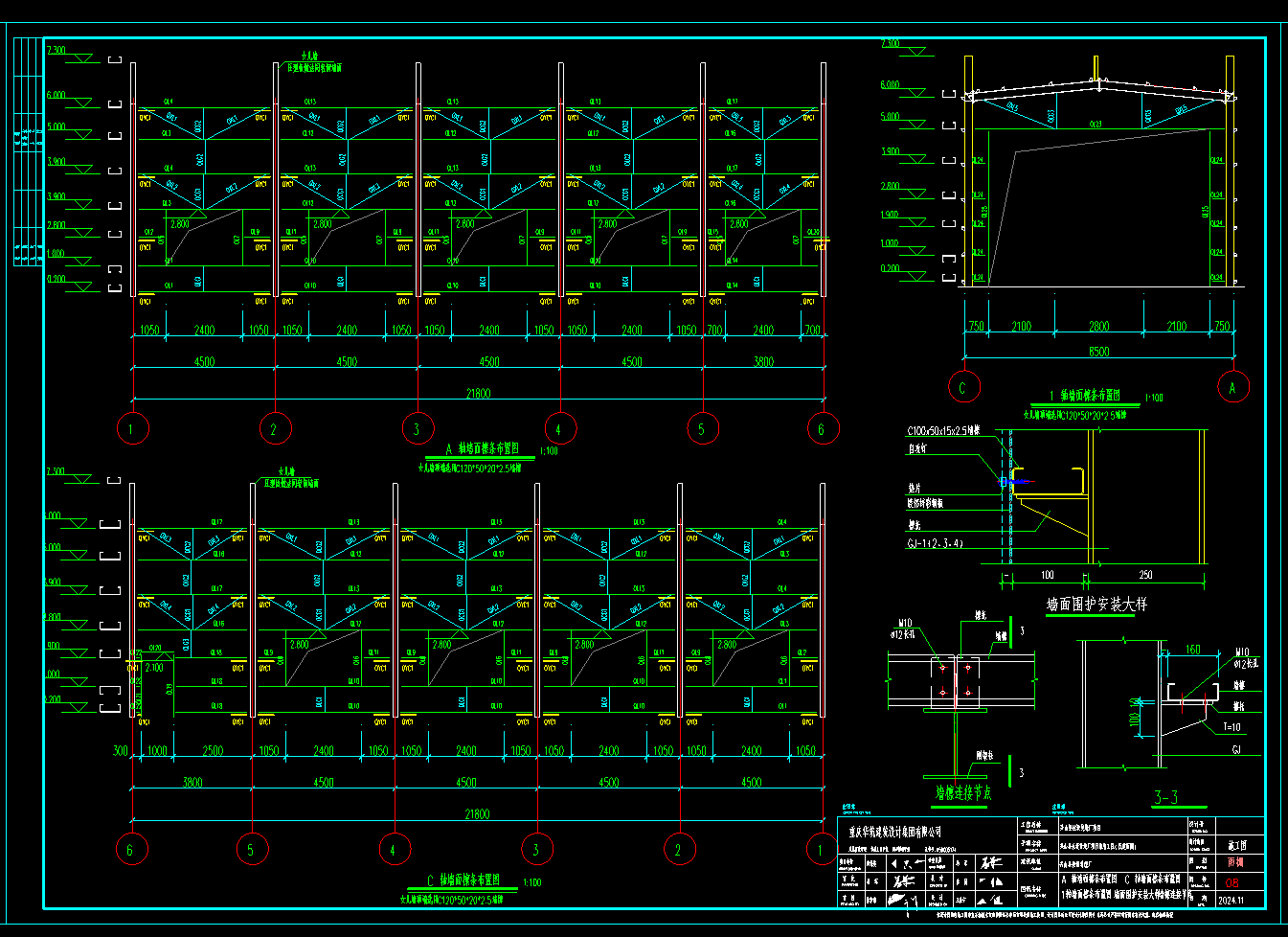
Task: Select the company name in the title block
Action: tap(895, 832)
